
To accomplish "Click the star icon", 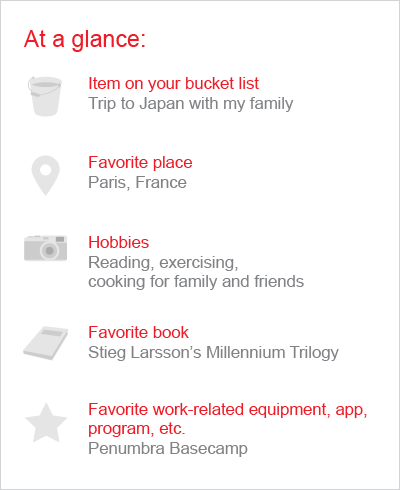I will (x=46, y=423).
